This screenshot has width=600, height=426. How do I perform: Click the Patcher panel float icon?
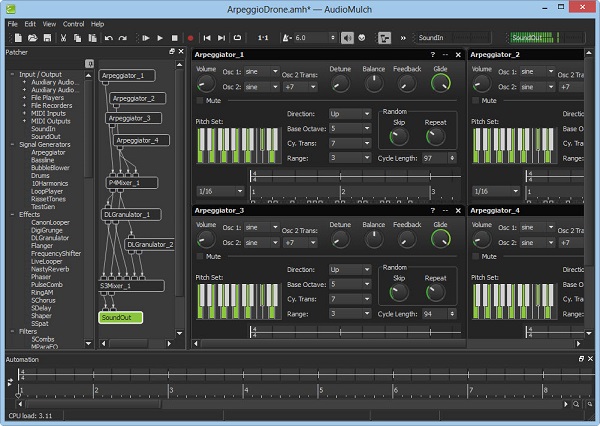(x=171, y=52)
